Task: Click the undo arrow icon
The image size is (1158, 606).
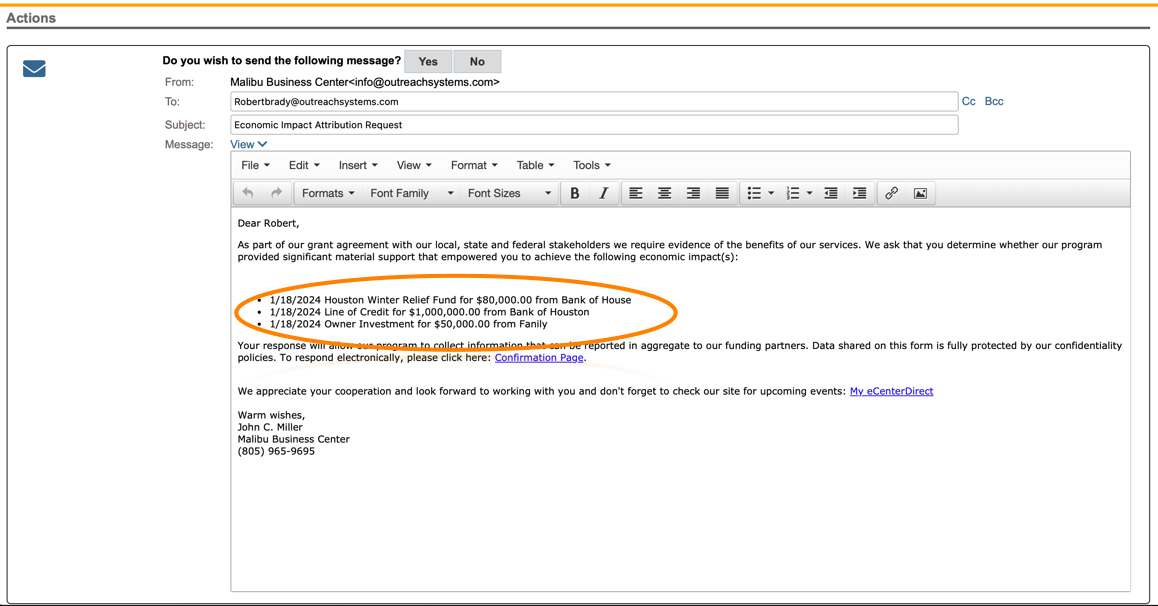Action: click(248, 193)
